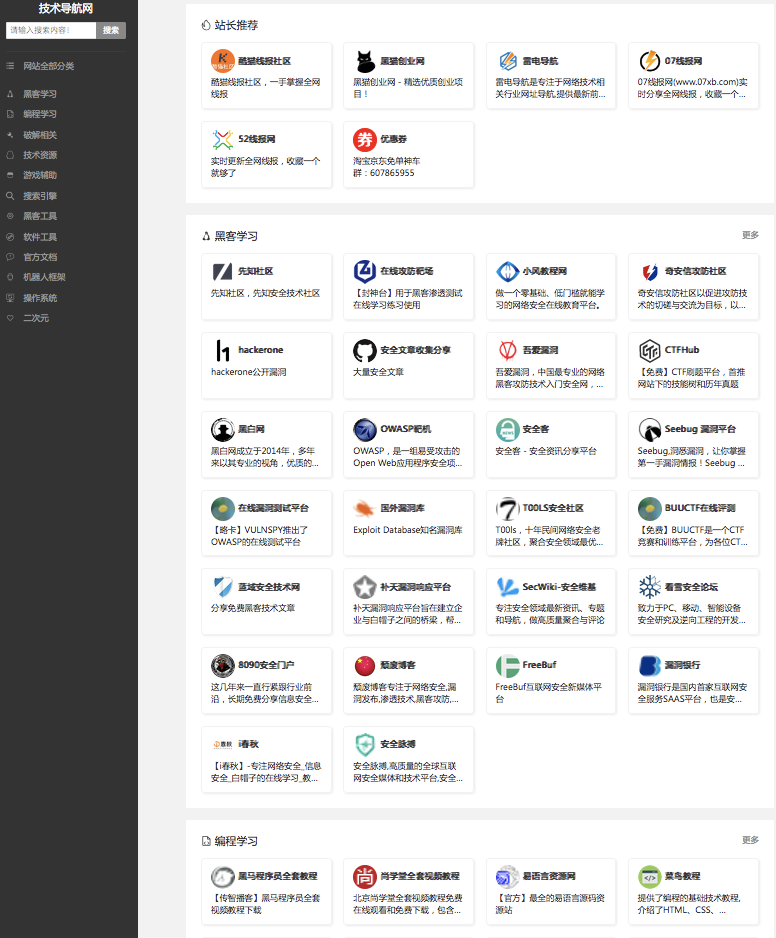776x938 pixels.
Task: Click '分享免费黑客技术文章' description text
Action: pos(252,608)
